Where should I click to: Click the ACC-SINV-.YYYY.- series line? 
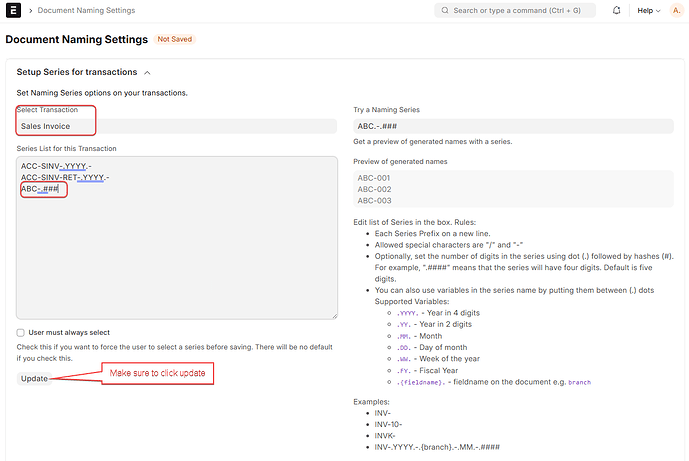pos(56,165)
